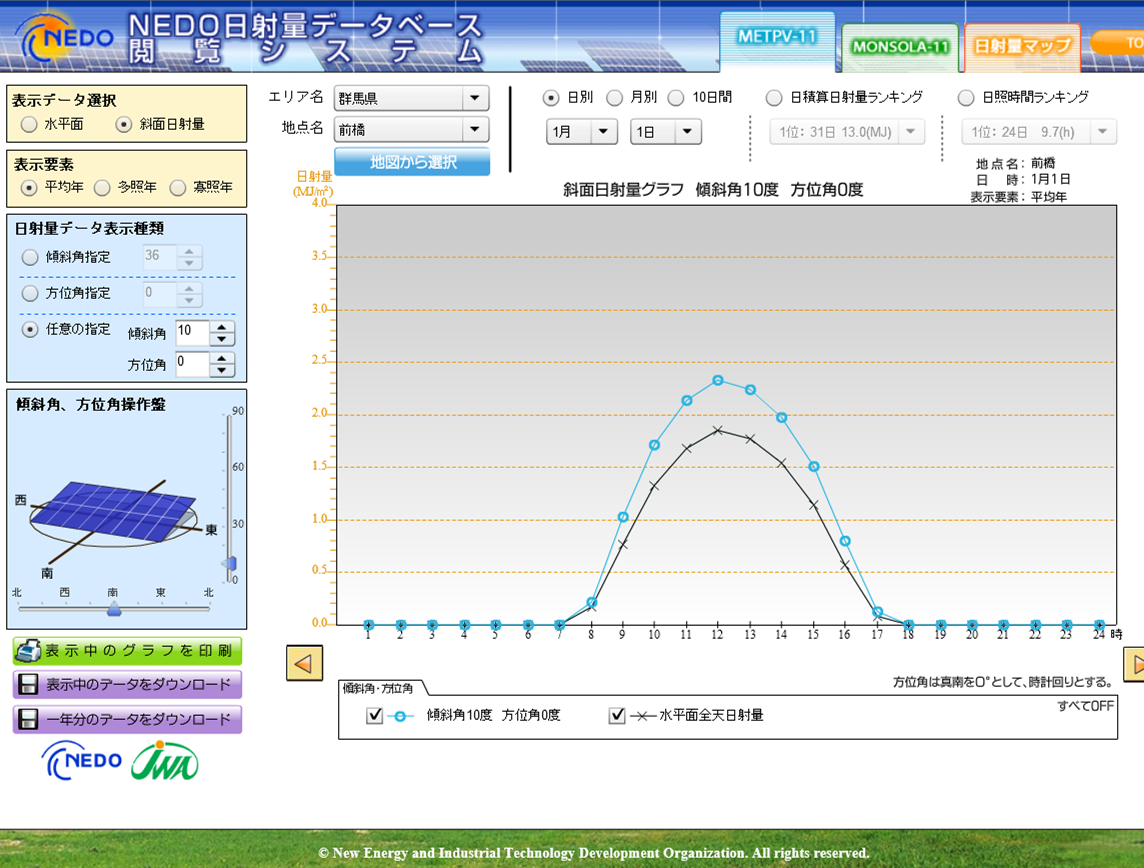Screen dimensions: 1144x868
Task: Select the 月別 monthly radio button
Action: (614, 98)
